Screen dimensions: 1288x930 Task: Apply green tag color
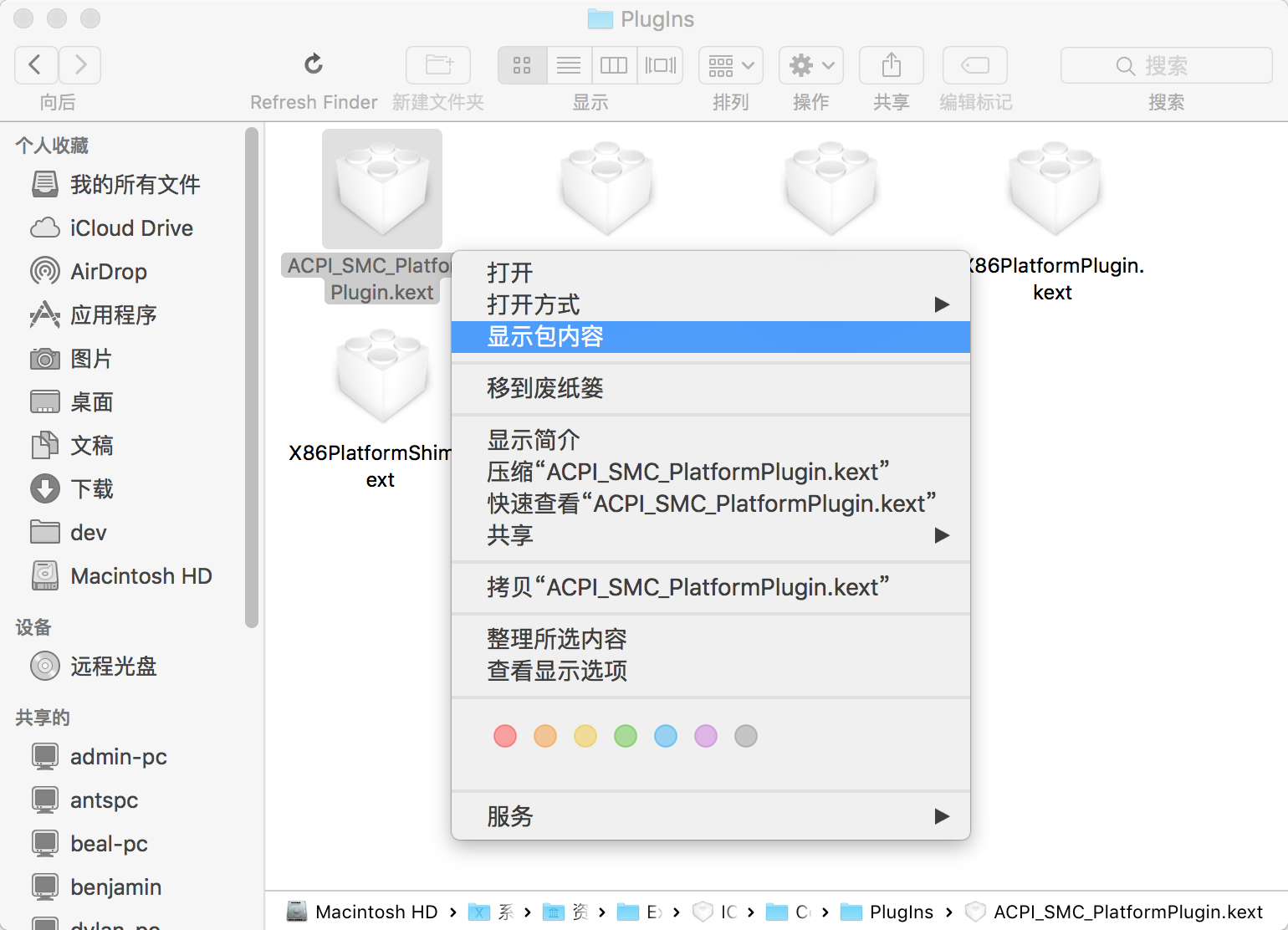626,736
